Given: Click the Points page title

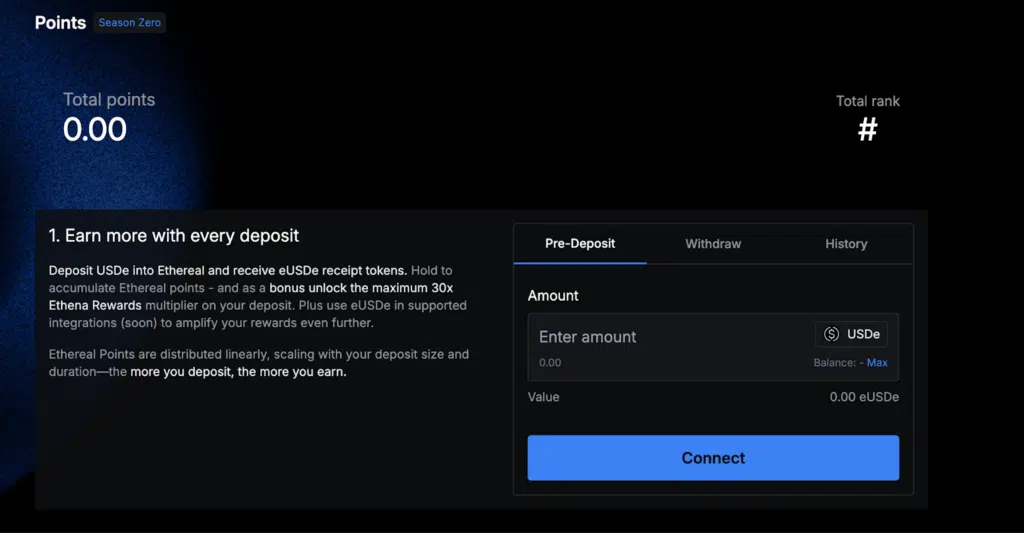Looking at the screenshot, I should 60,23.
